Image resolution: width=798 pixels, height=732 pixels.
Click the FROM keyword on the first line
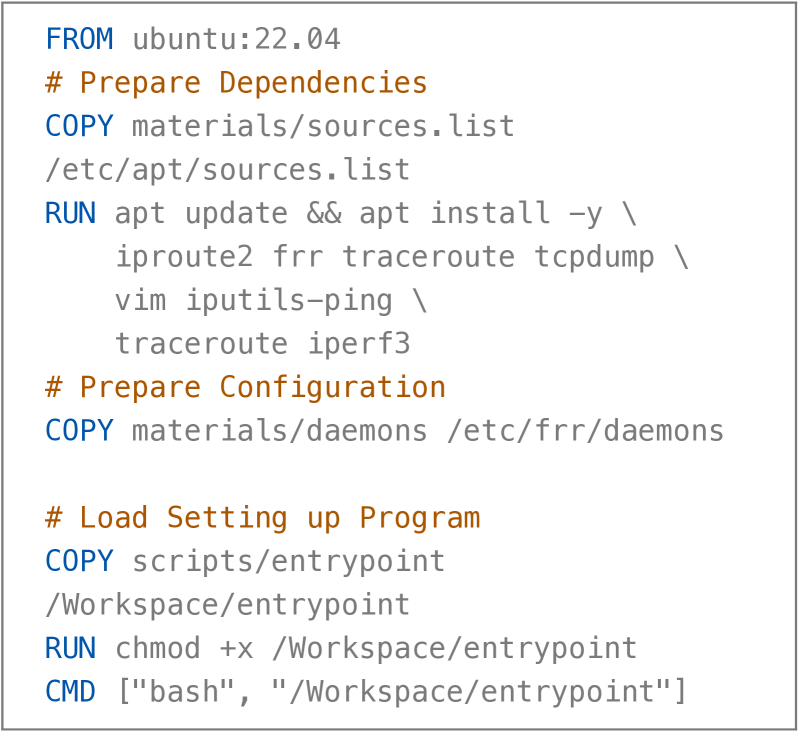[79, 40]
